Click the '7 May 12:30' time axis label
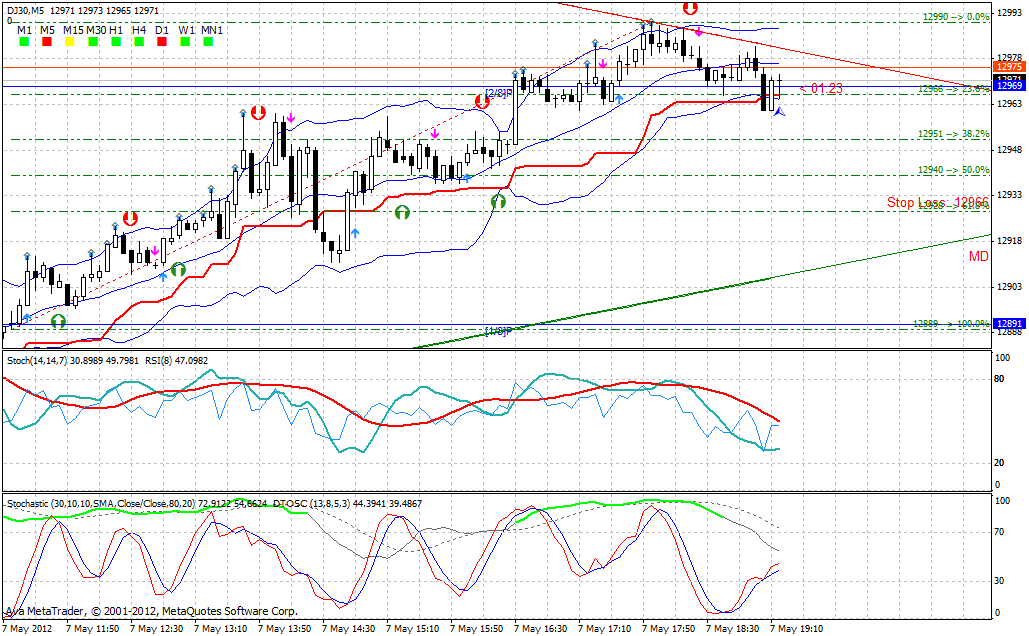 [x=157, y=629]
